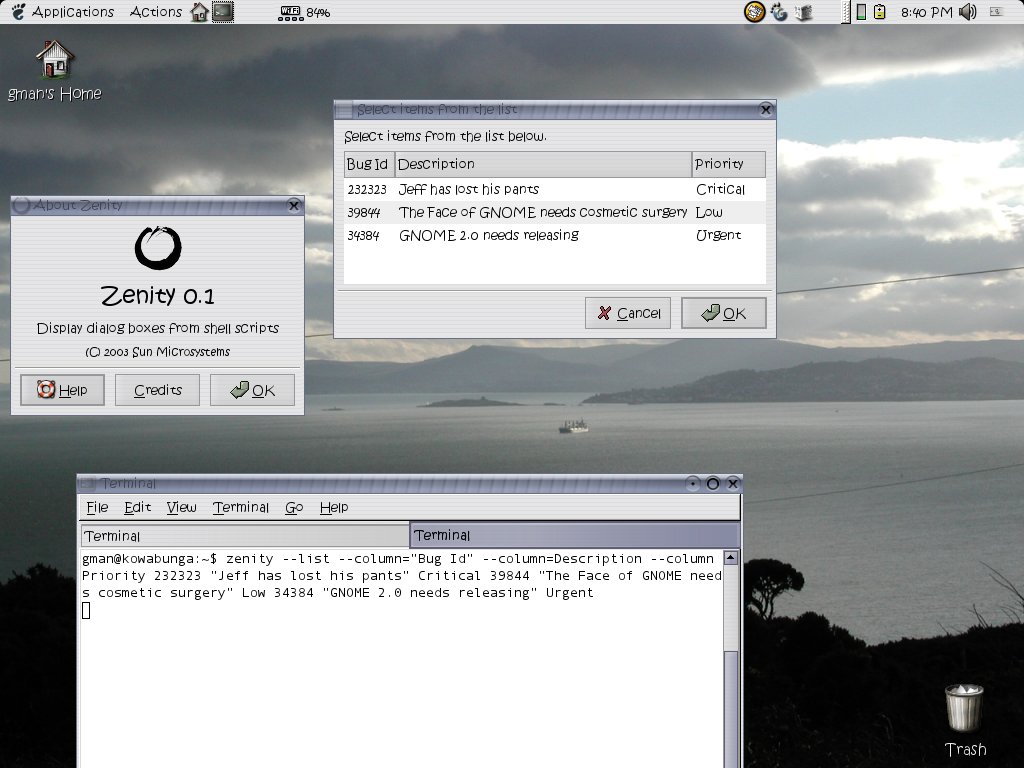Viewport: 1024px width, 768px height.
Task: Click Credits button in About Zenity dialog
Action: (157, 390)
